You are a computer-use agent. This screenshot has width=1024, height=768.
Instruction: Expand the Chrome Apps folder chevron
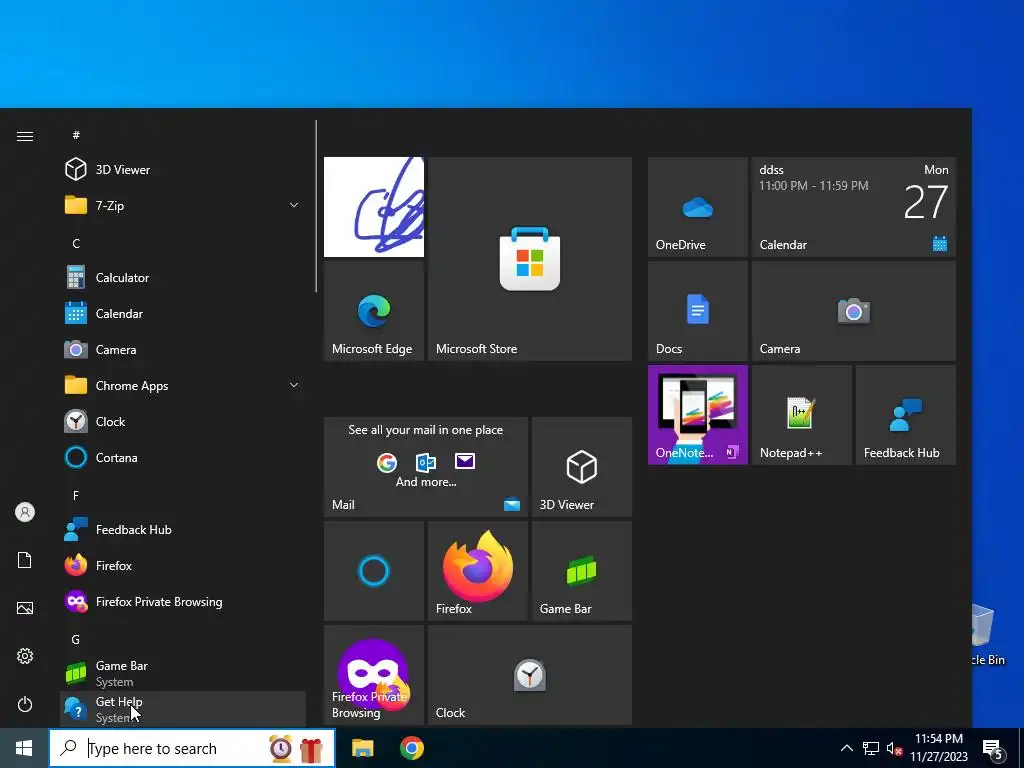[x=294, y=385]
